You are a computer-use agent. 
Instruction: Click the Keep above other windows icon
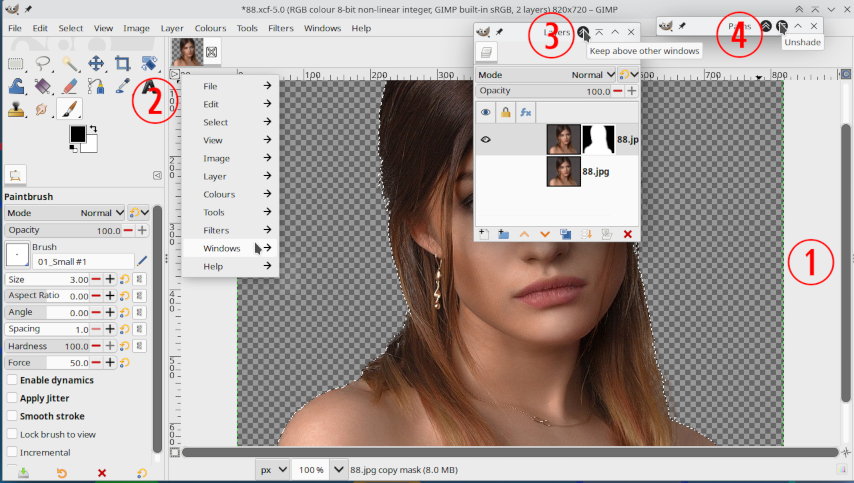[583, 32]
